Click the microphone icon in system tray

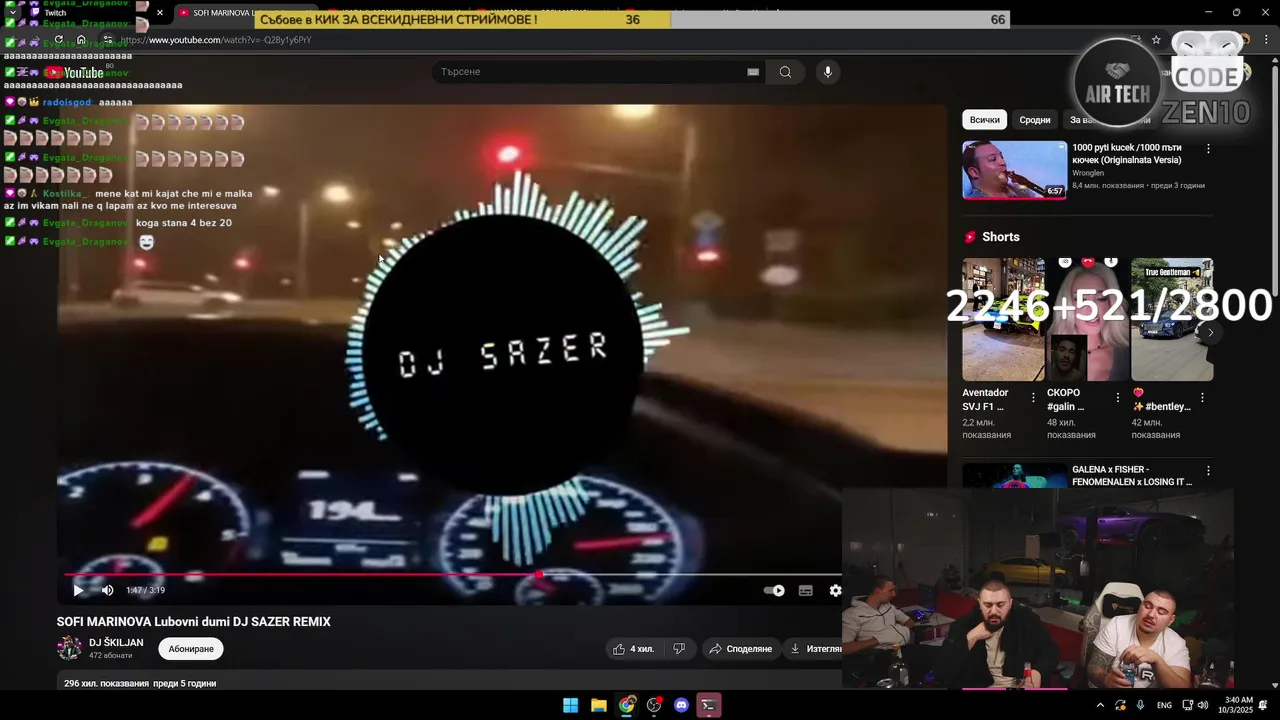[x=1140, y=705]
